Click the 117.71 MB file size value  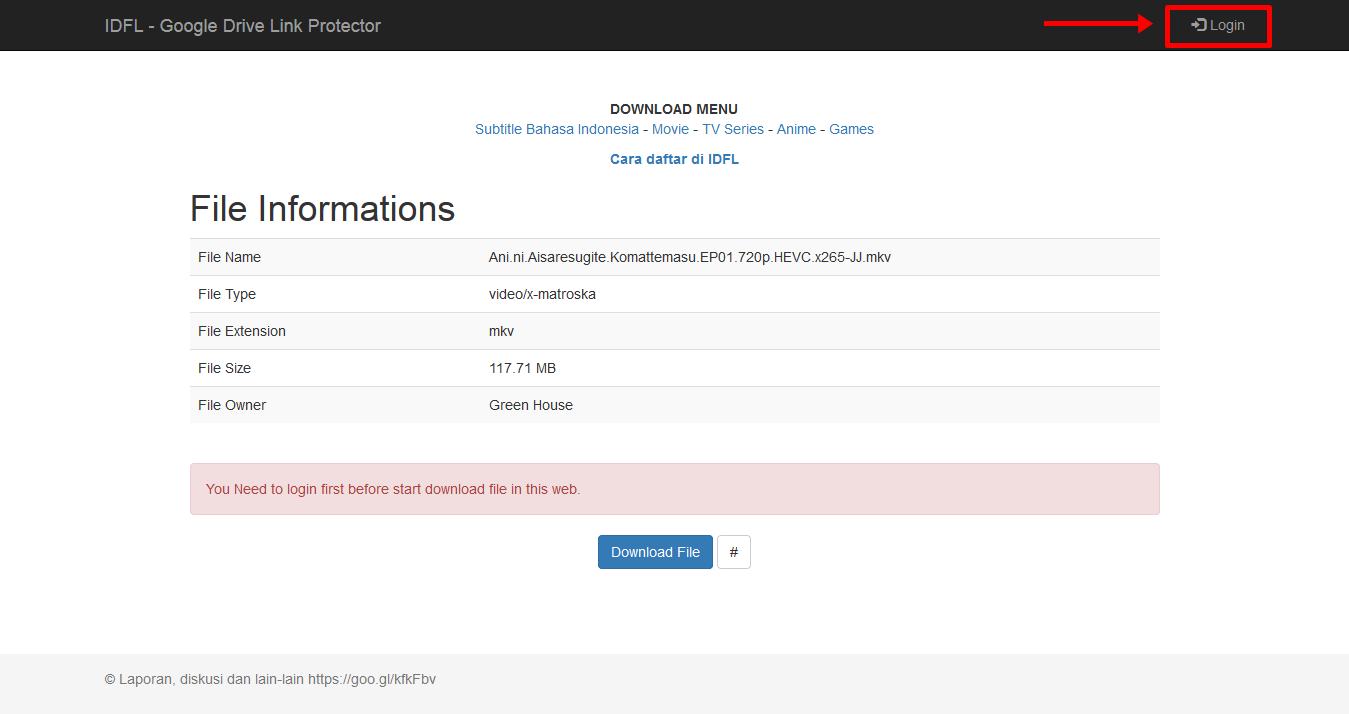tap(522, 368)
